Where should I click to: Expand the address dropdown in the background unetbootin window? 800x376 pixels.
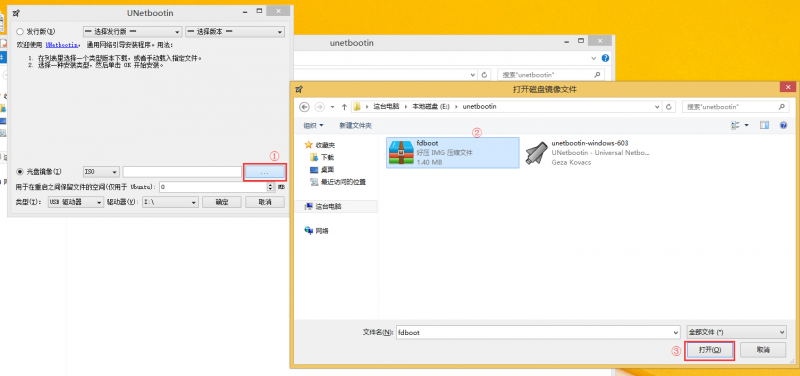pos(472,74)
